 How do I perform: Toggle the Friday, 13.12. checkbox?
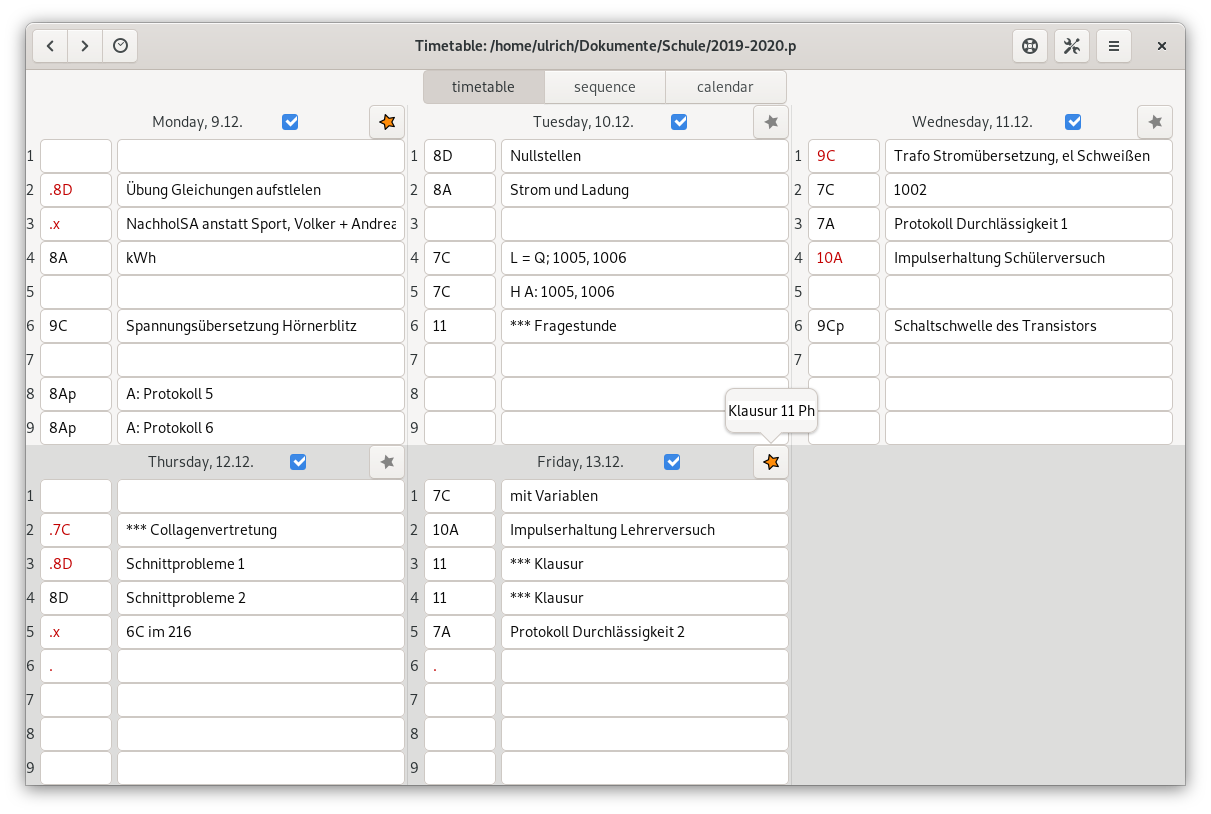tap(672, 462)
